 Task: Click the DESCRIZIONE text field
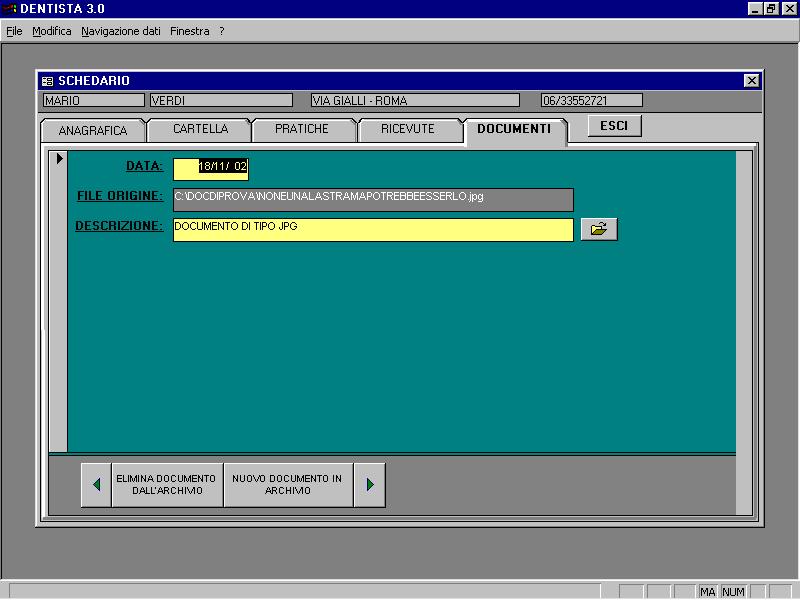[373, 230]
